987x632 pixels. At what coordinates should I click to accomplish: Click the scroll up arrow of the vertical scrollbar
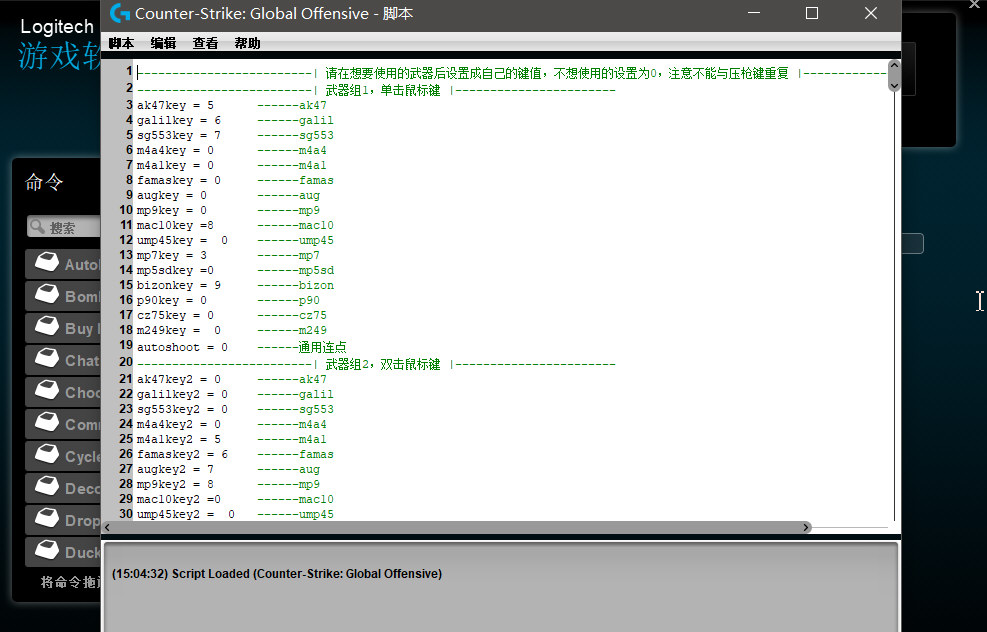tap(894, 65)
